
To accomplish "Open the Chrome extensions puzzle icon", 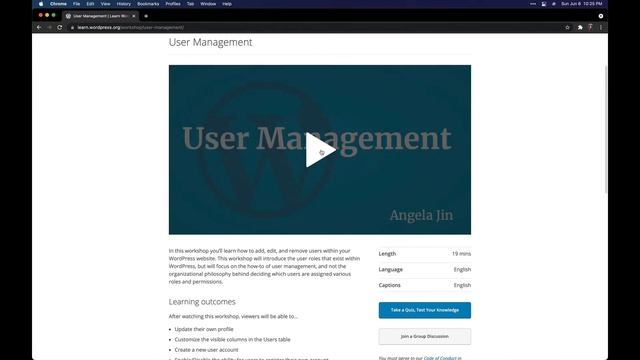I will (580, 27).
